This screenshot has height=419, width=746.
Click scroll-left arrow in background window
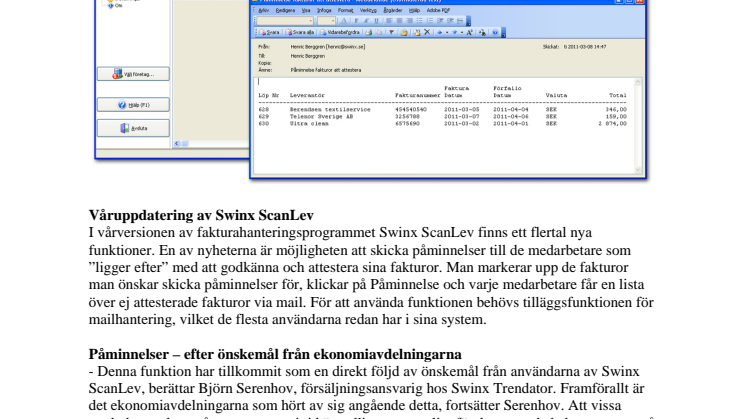[x=177, y=143]
